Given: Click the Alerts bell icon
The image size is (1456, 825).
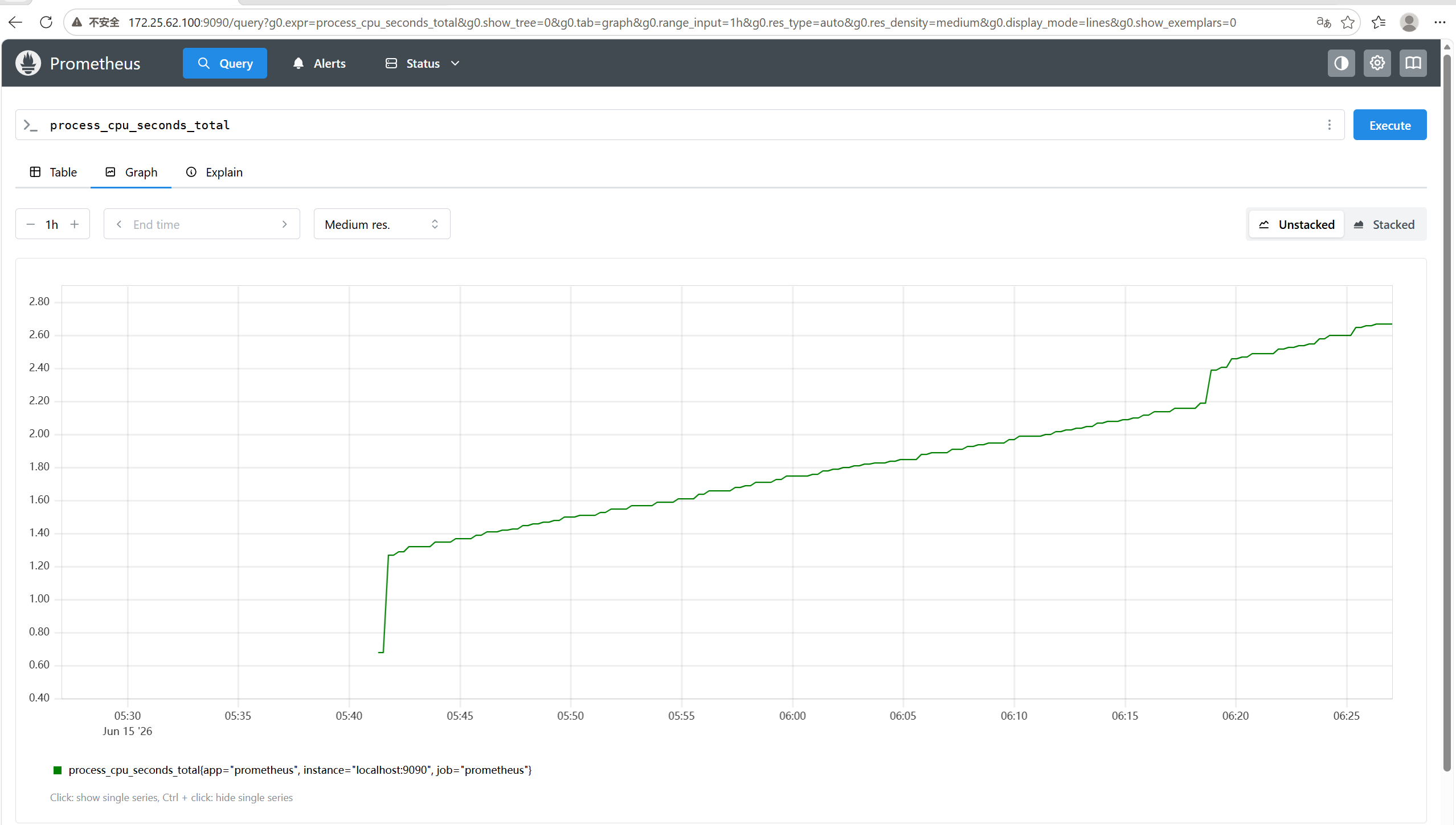Looking at the screenshot, I should tap(298, 63).
